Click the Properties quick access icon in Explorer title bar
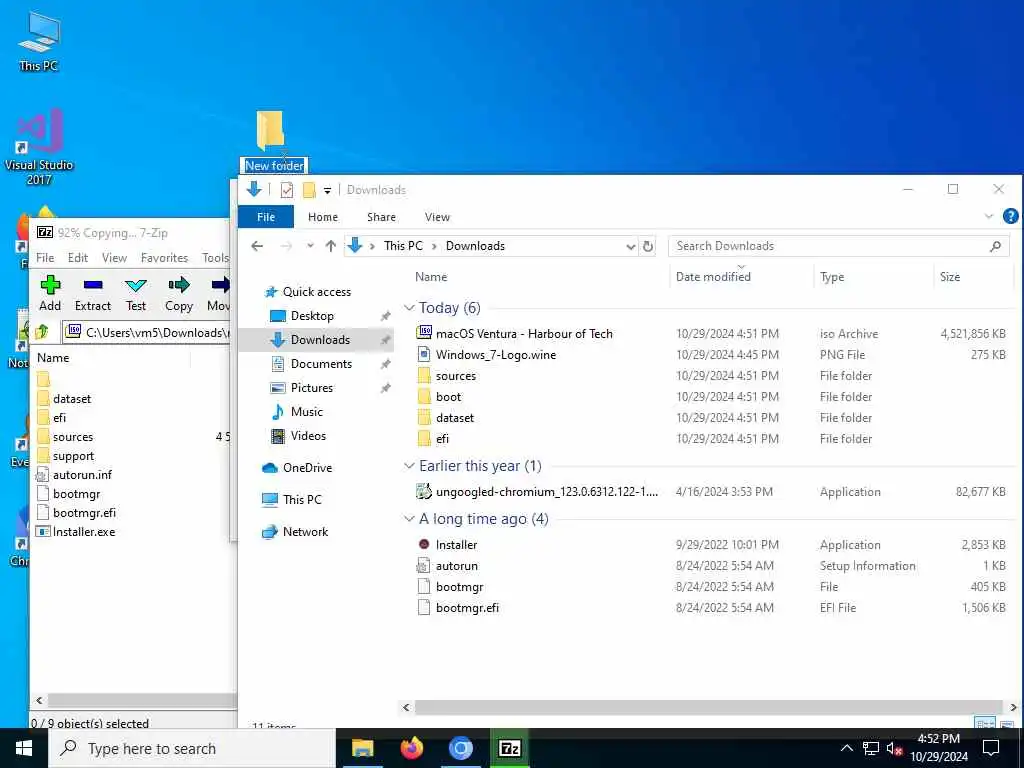This screenshot has width=1024, height=768. (286, 190)
